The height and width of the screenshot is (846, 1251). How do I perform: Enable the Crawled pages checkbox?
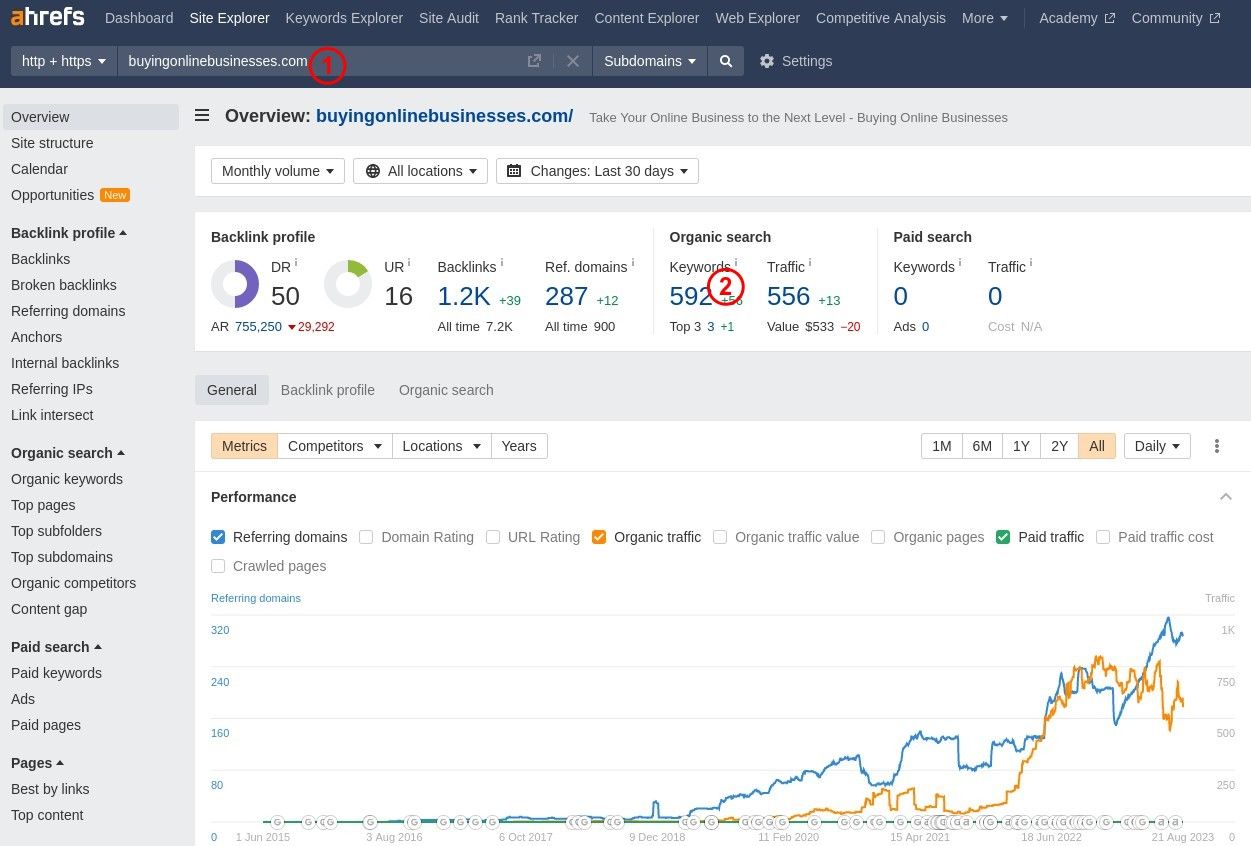[x=218, y=566]
